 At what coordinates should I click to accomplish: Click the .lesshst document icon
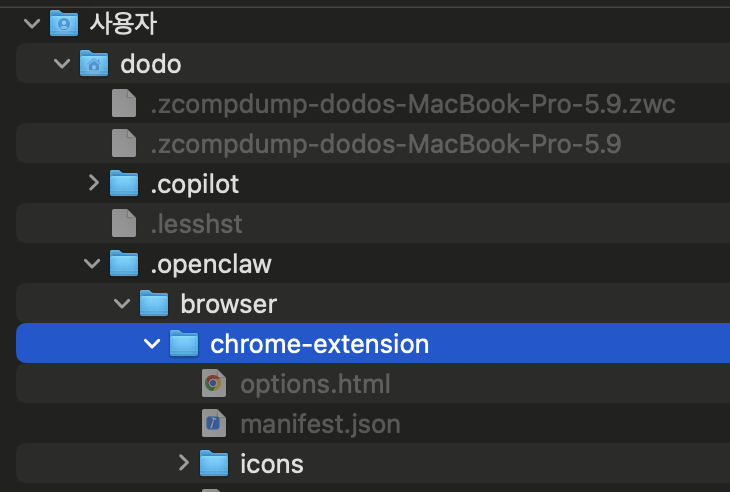pyautogui.click(x=124, y=223)
